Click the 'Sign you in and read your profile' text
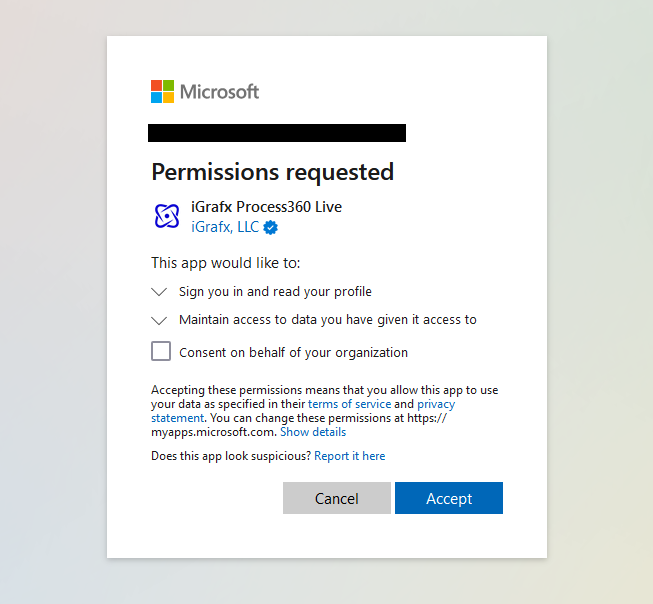Screen dimensions: 653x604 pyautogui.click(x=275, y=292)
